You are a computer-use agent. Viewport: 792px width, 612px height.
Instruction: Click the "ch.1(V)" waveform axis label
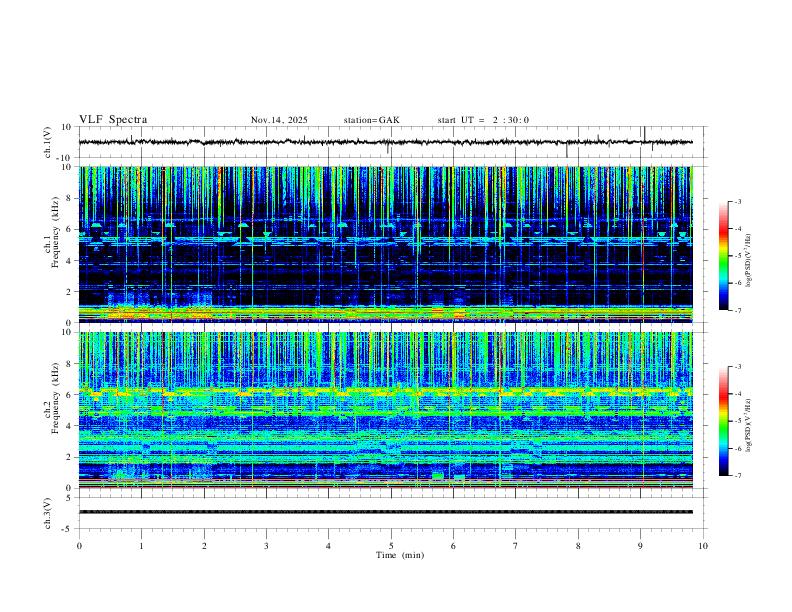point(48,142)
